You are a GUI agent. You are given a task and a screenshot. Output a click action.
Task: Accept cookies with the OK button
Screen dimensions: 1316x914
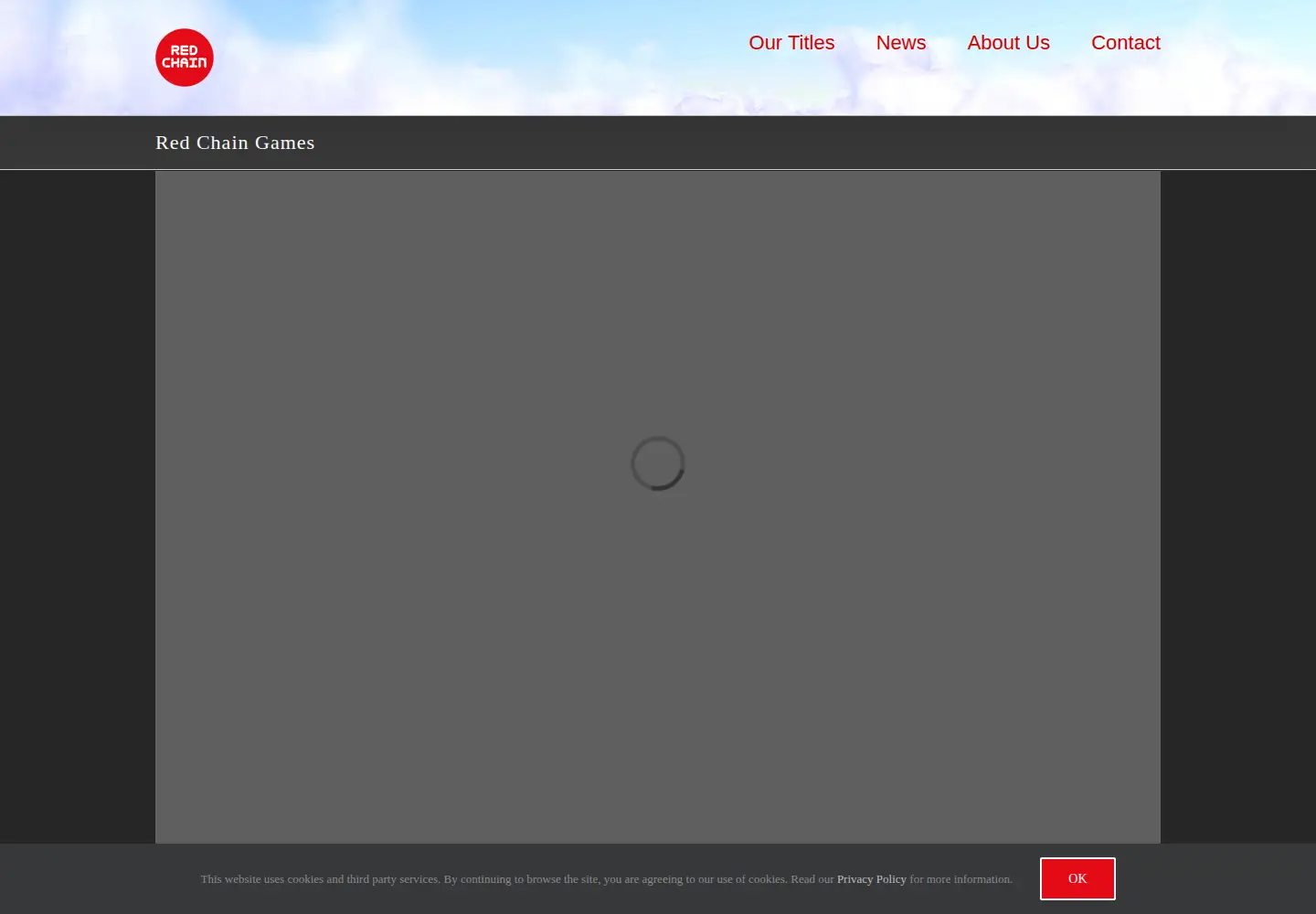click(1077, 878)
